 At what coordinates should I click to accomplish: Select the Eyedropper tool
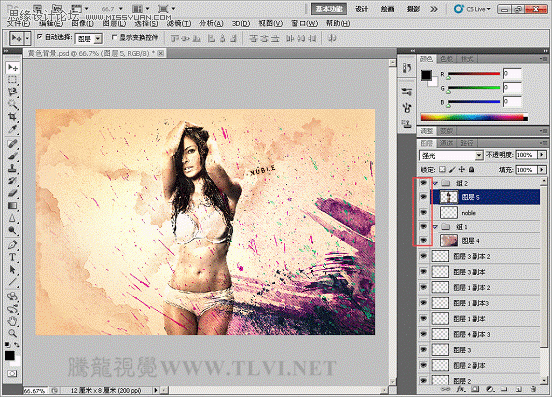click(x=13, y=129)
